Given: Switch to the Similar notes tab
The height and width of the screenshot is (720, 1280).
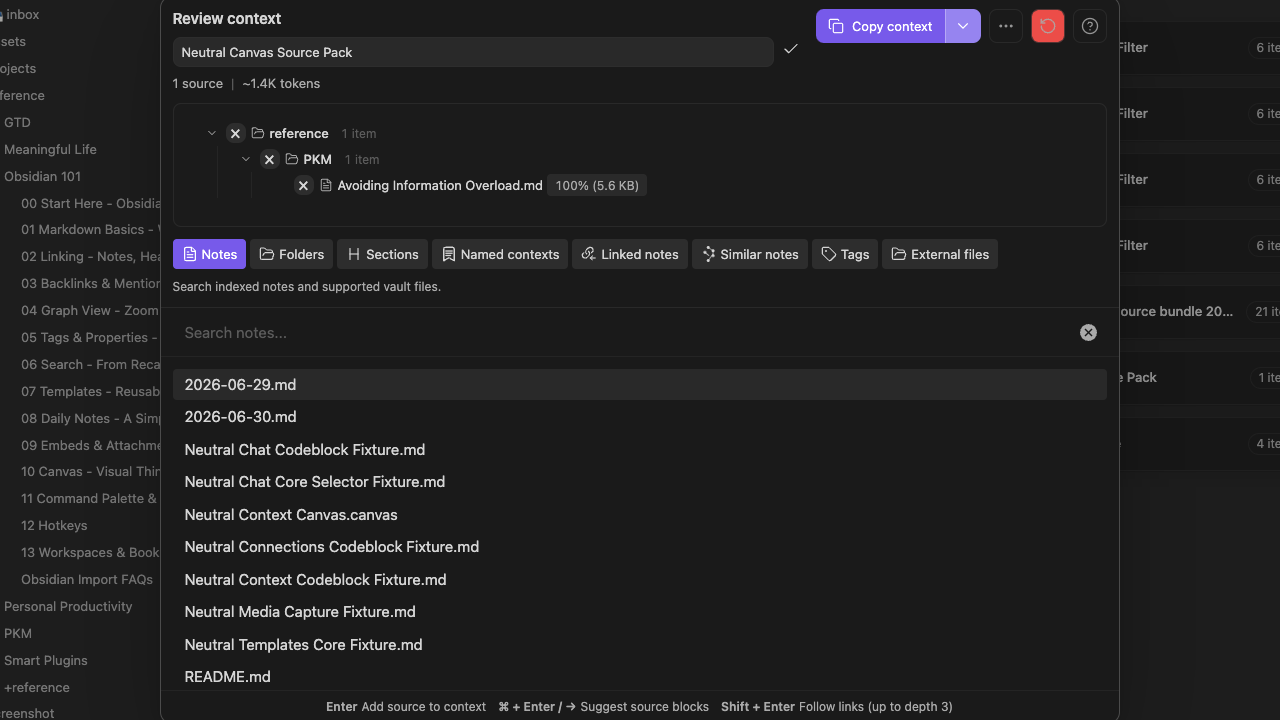Looking at the screenshot, I should (x=750, y=254).
